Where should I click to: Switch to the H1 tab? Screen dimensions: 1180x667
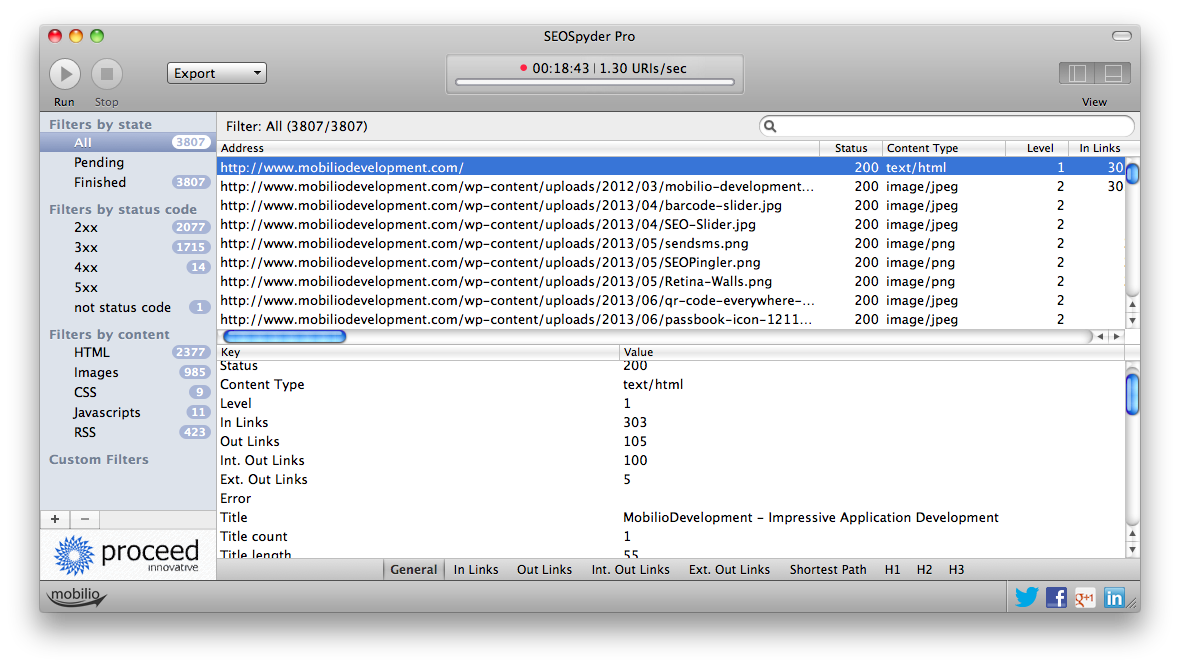(x=893, y=570)
